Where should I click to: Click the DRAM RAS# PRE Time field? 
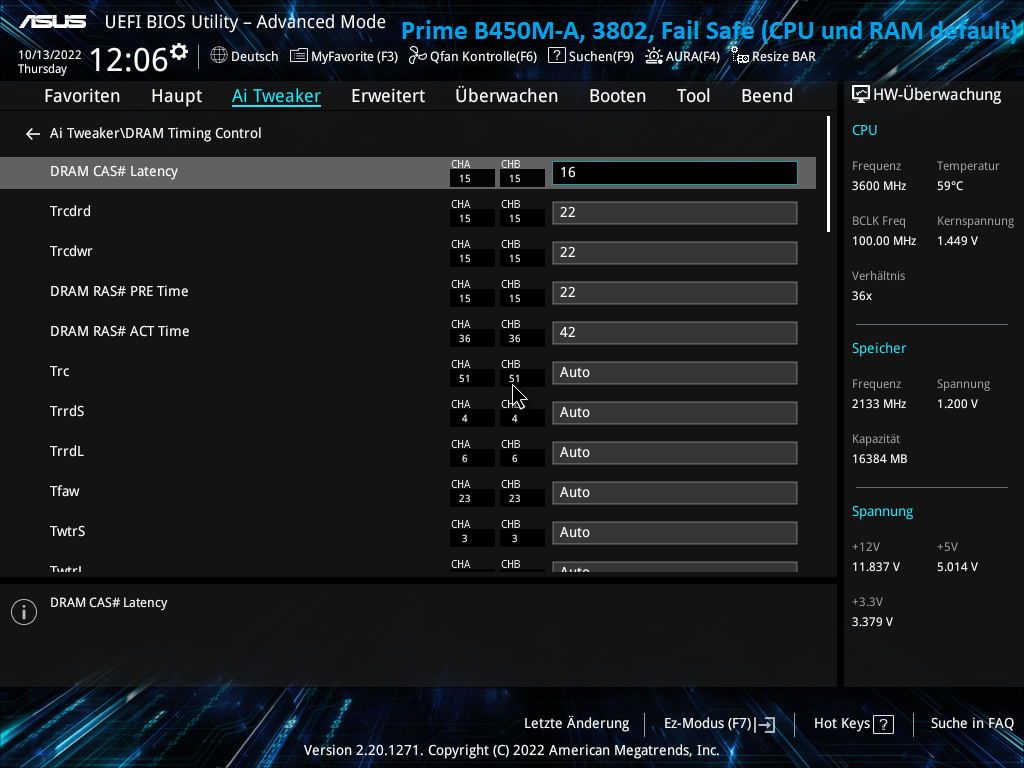point(675,293)
